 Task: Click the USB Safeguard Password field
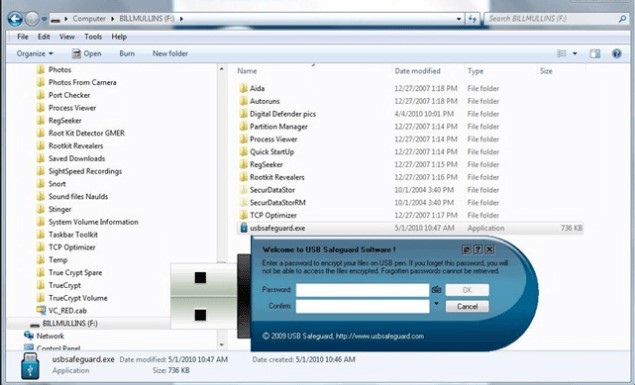coord(362,290)
